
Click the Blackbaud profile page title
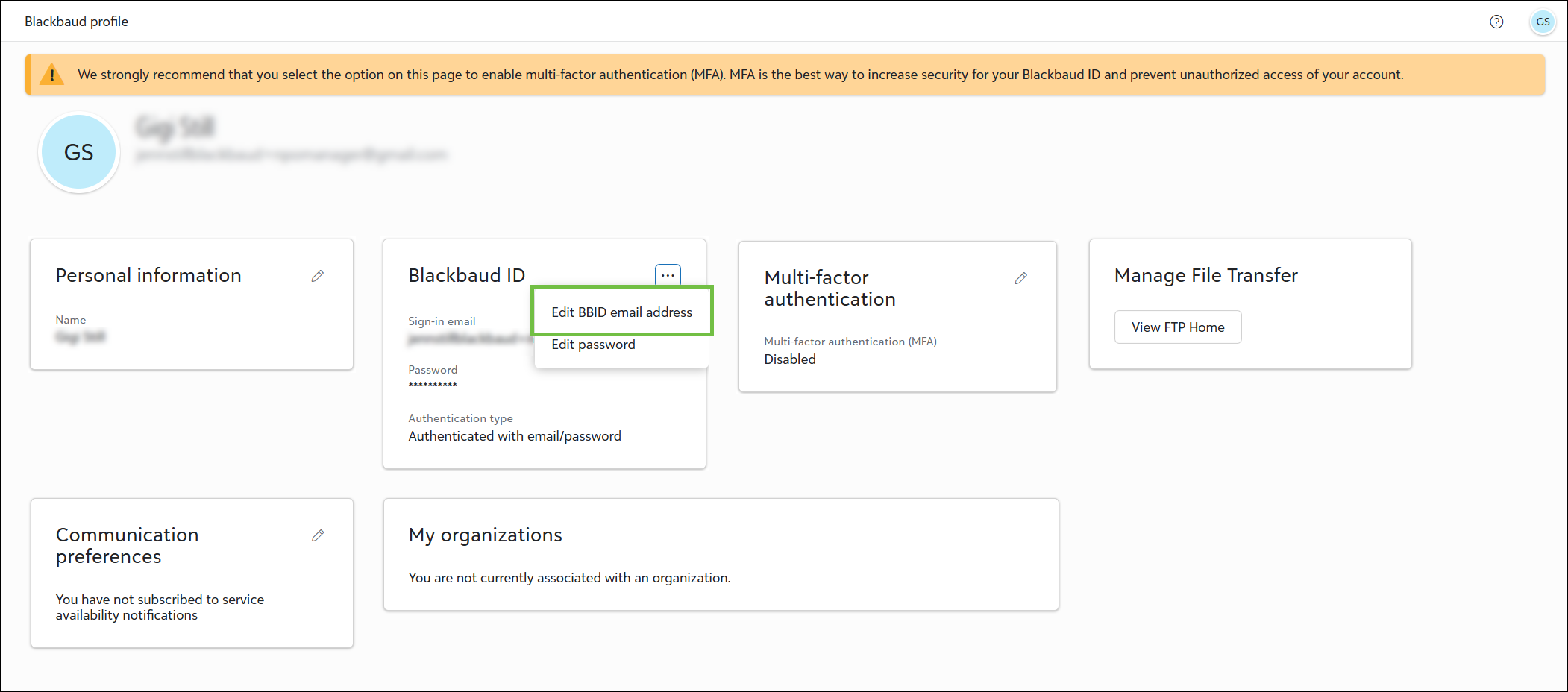(x=76, y=22)
